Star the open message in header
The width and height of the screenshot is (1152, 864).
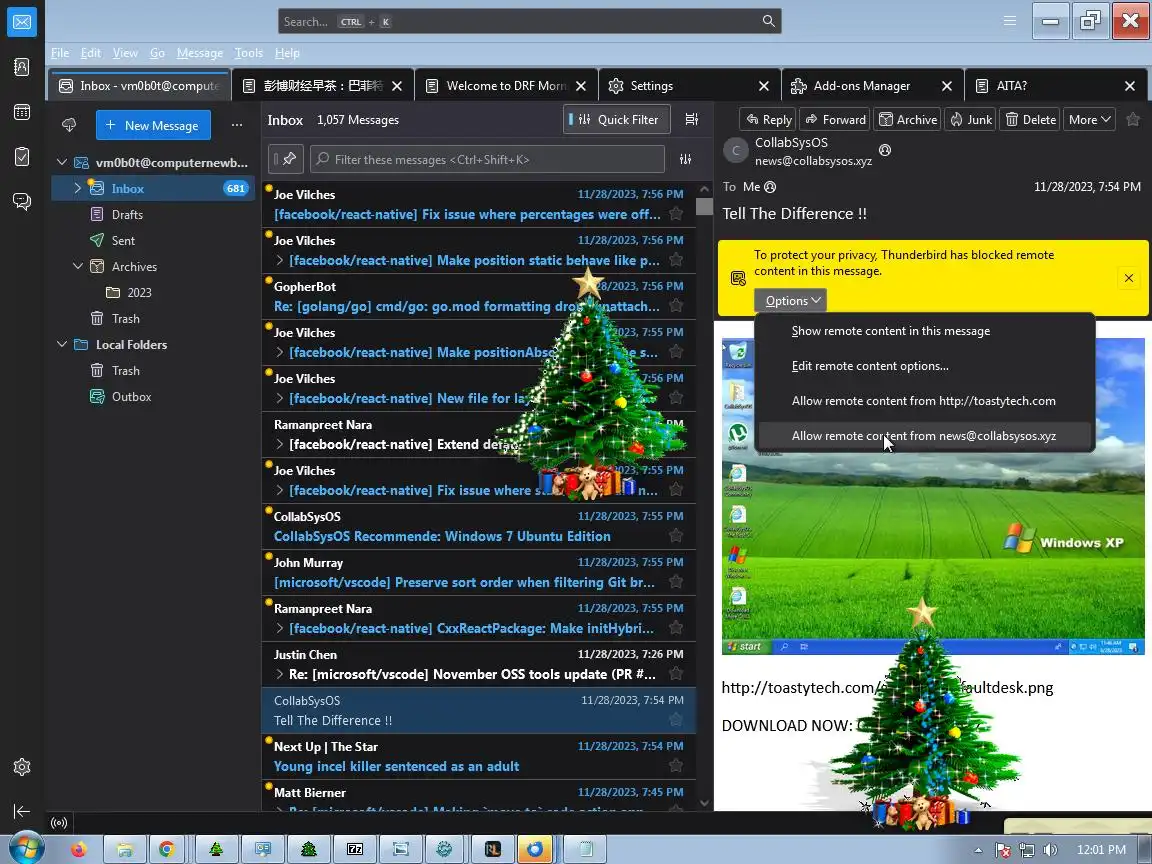(1133, 119)
